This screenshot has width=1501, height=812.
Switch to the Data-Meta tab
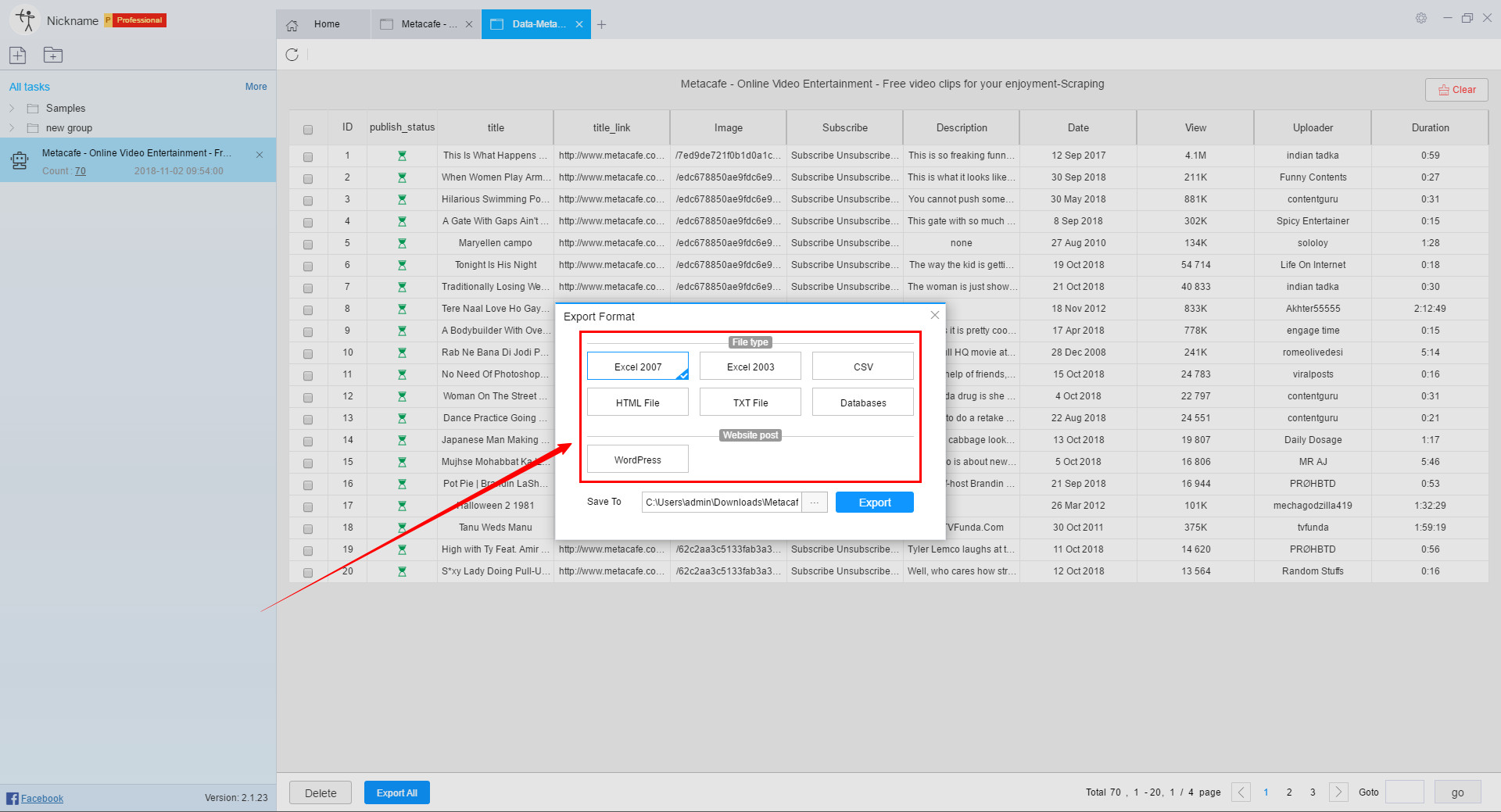[536, 24]
